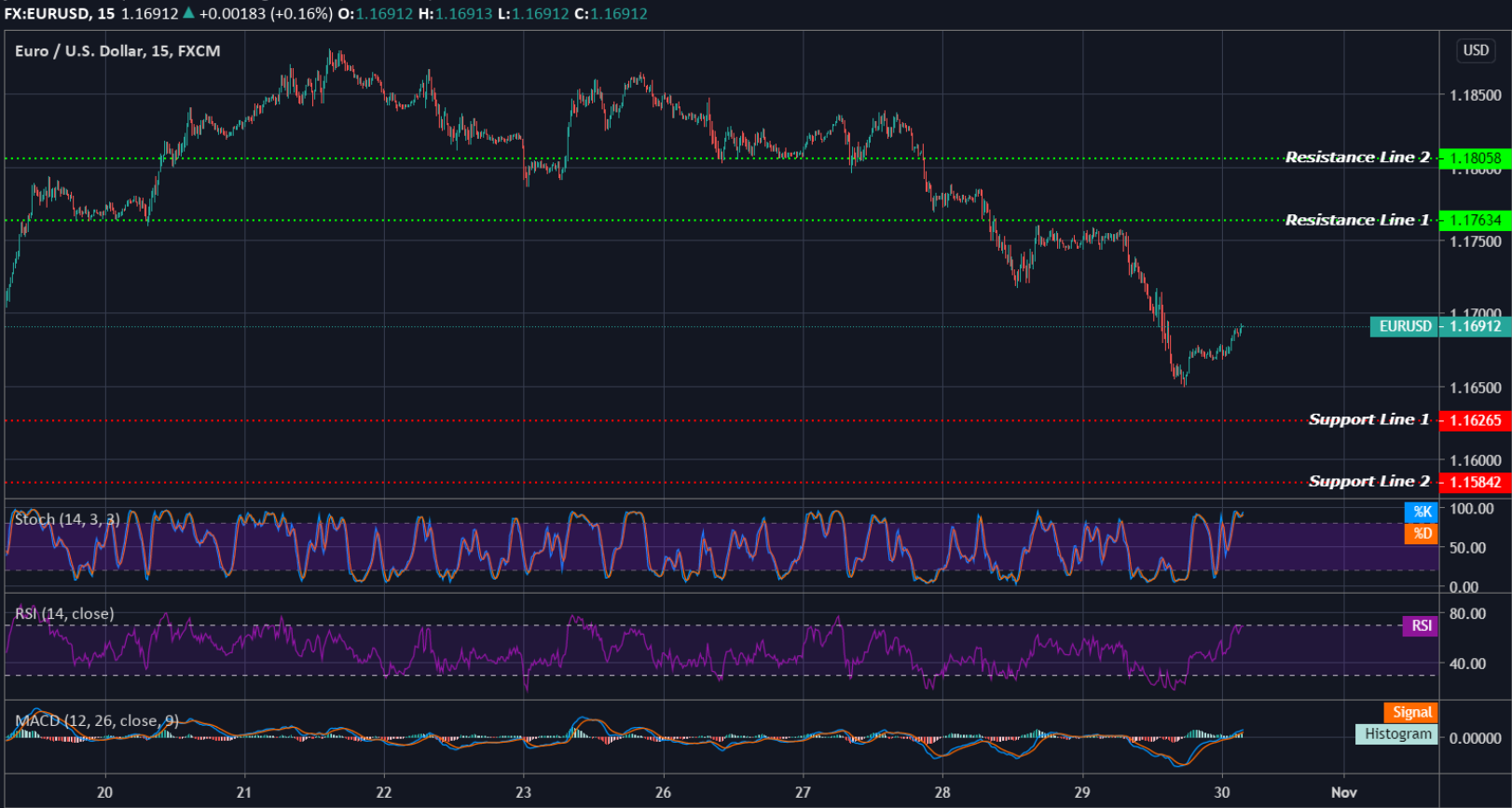This screenshot has width=1512, height=808.
Task: Open the RSI (14, close) indicator legend
Action: coord(64,613)
